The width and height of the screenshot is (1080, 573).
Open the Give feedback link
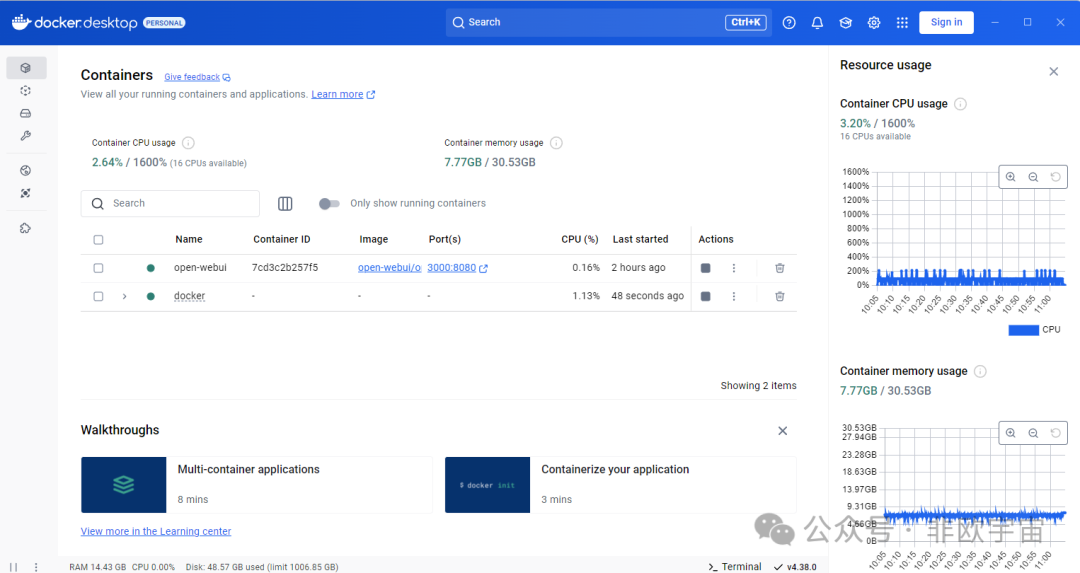click(x=197, y=77)
